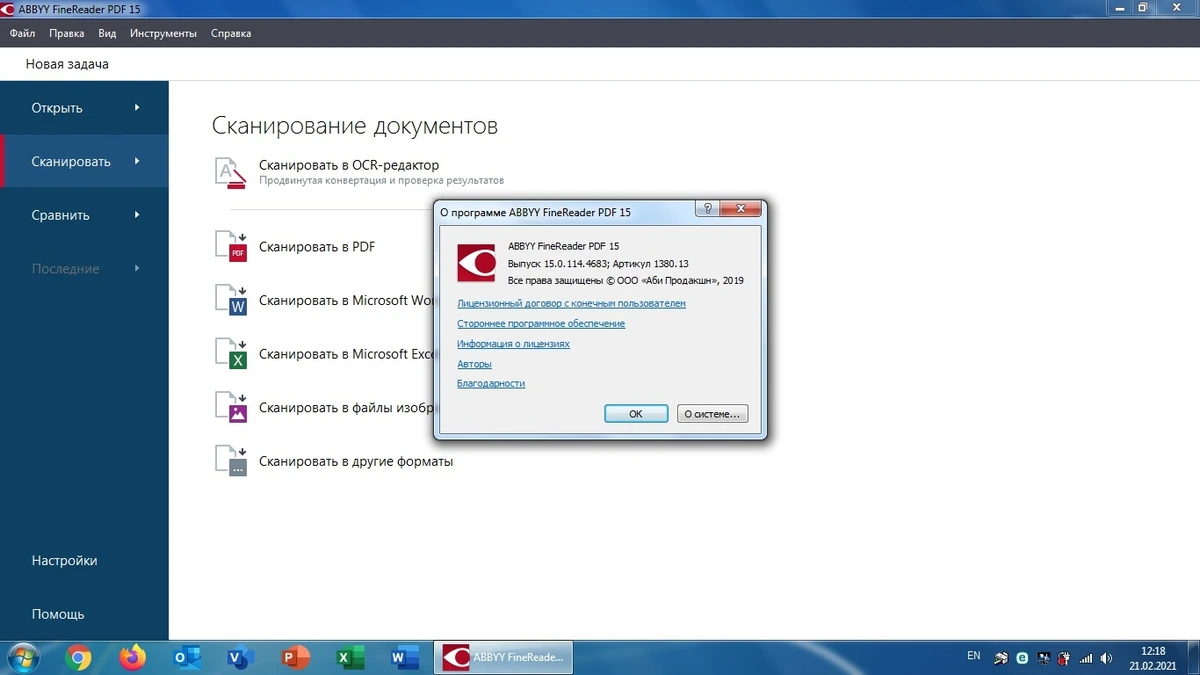Click the ESET antivirus tray icon
This screenshot has width=1200, height=675.
[x=1022, y=658]
